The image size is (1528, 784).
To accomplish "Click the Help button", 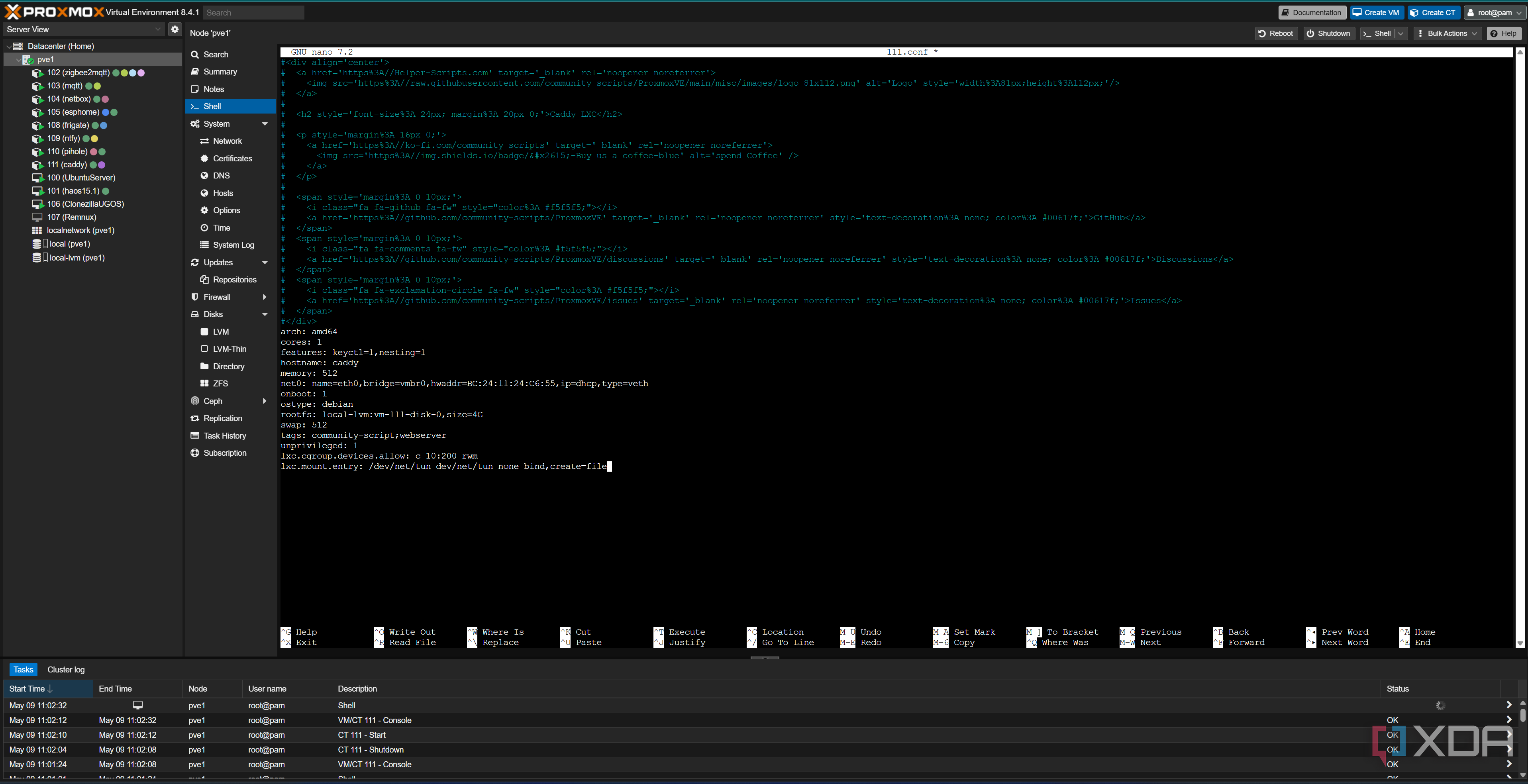I will (1504, 33).
